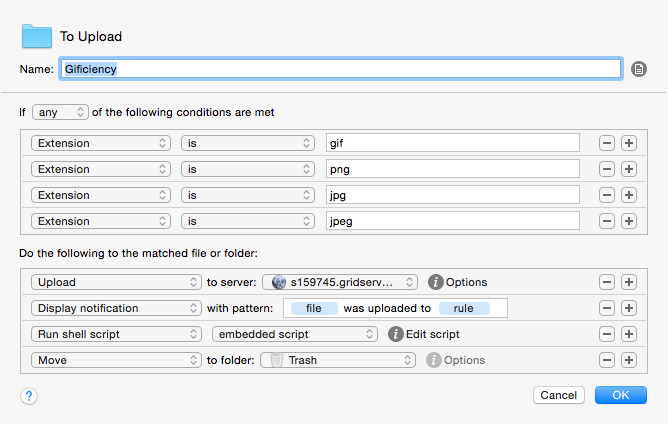Click the notification pattern field
668x424 pixels.
[394, 308]
